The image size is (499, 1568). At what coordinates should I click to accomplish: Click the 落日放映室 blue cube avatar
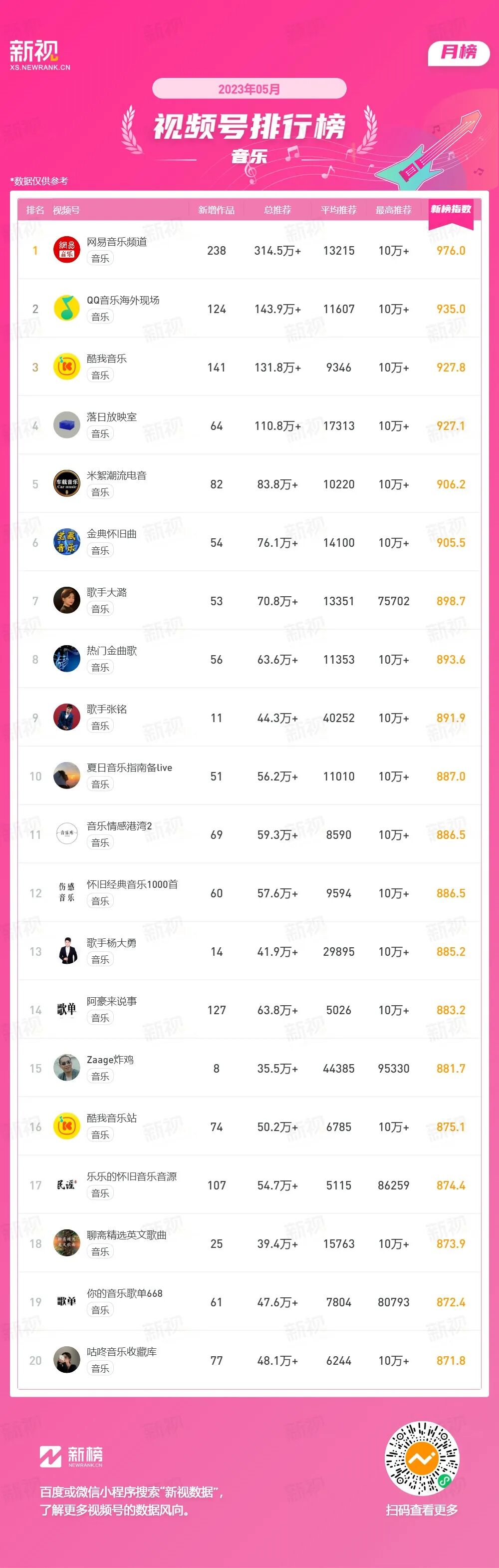click(x=67, y=425)
